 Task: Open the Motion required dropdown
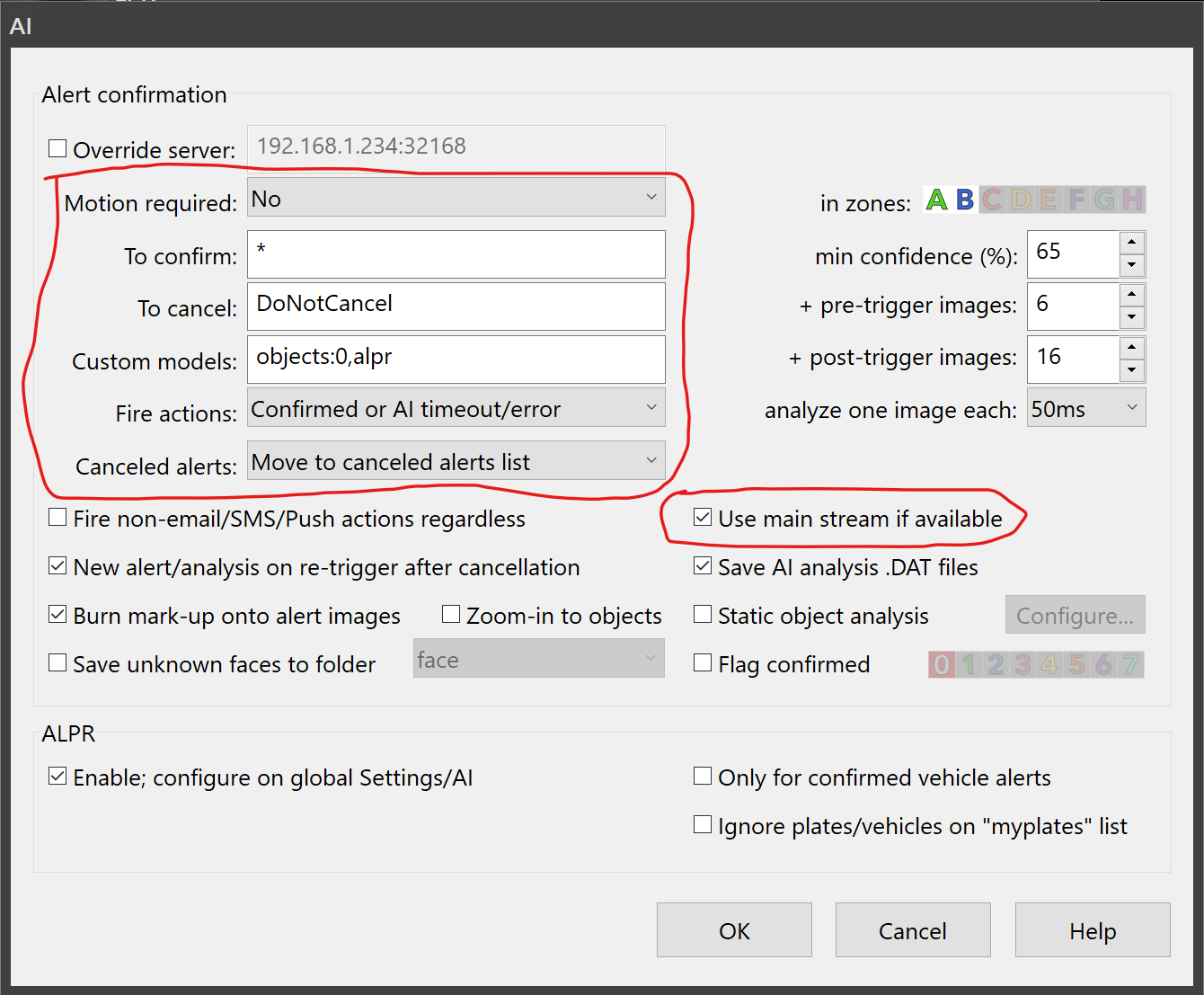[x=456, y=198]
